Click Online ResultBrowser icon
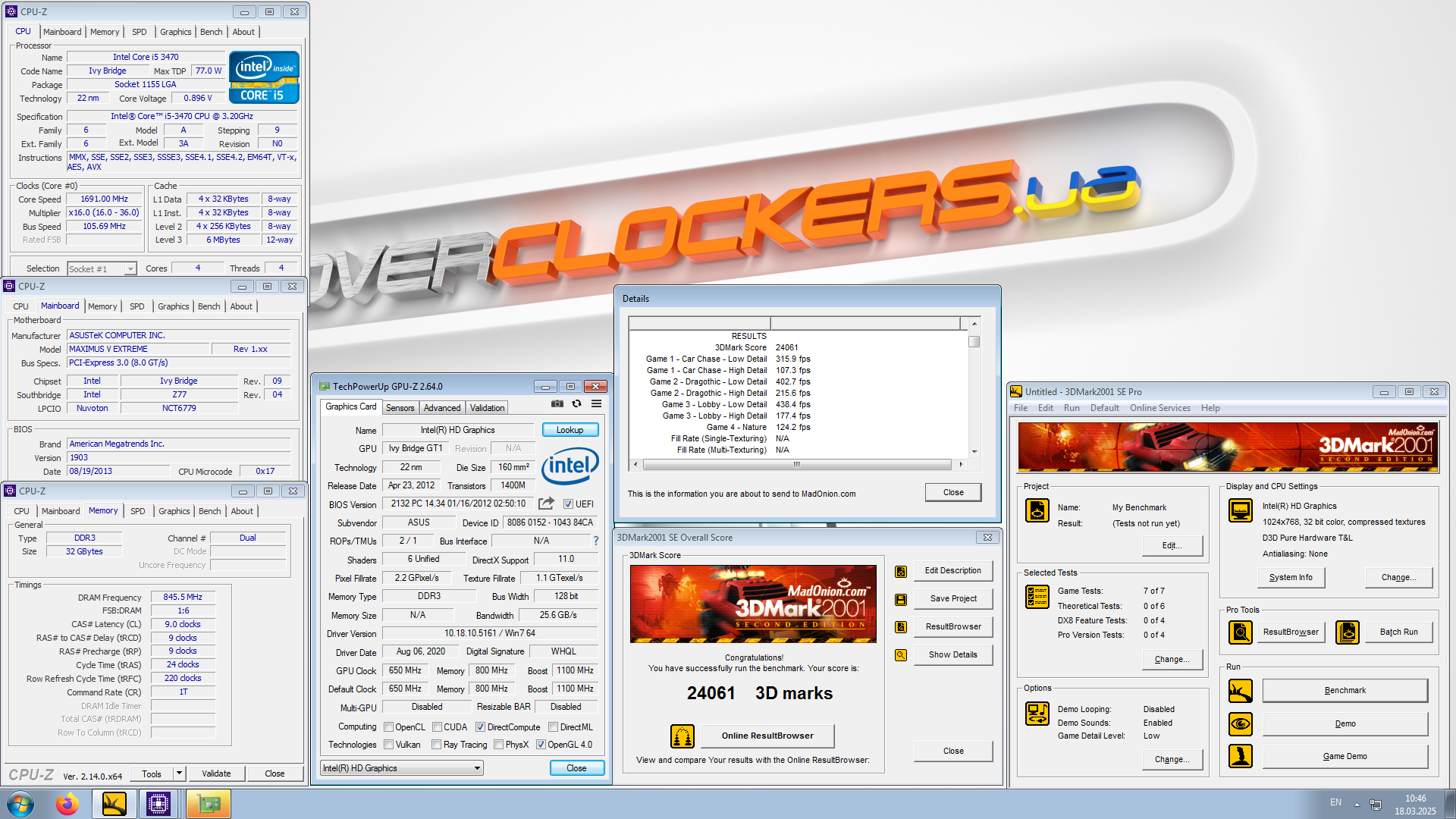The width and height of the screenshot is (1456, 819). 682,736
